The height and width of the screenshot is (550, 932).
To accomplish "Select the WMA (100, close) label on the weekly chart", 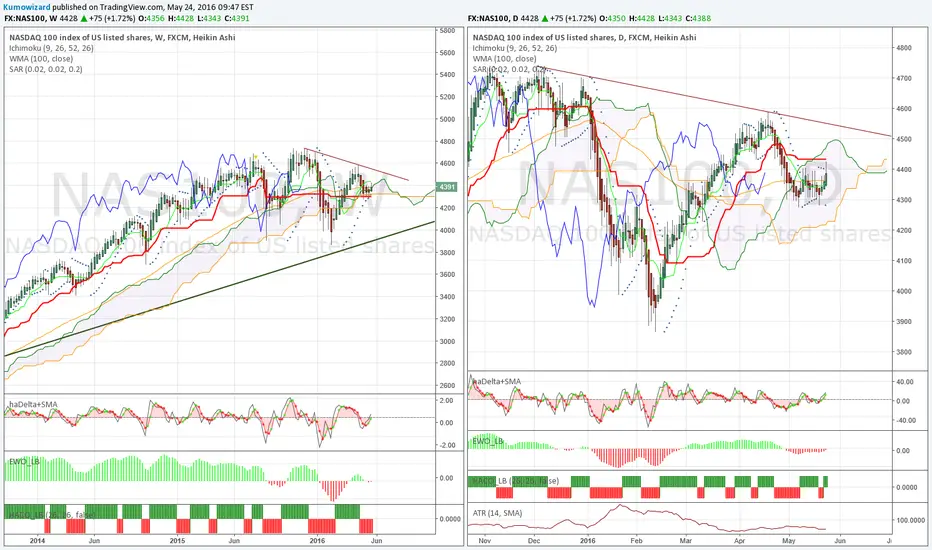I will point(41,59).
